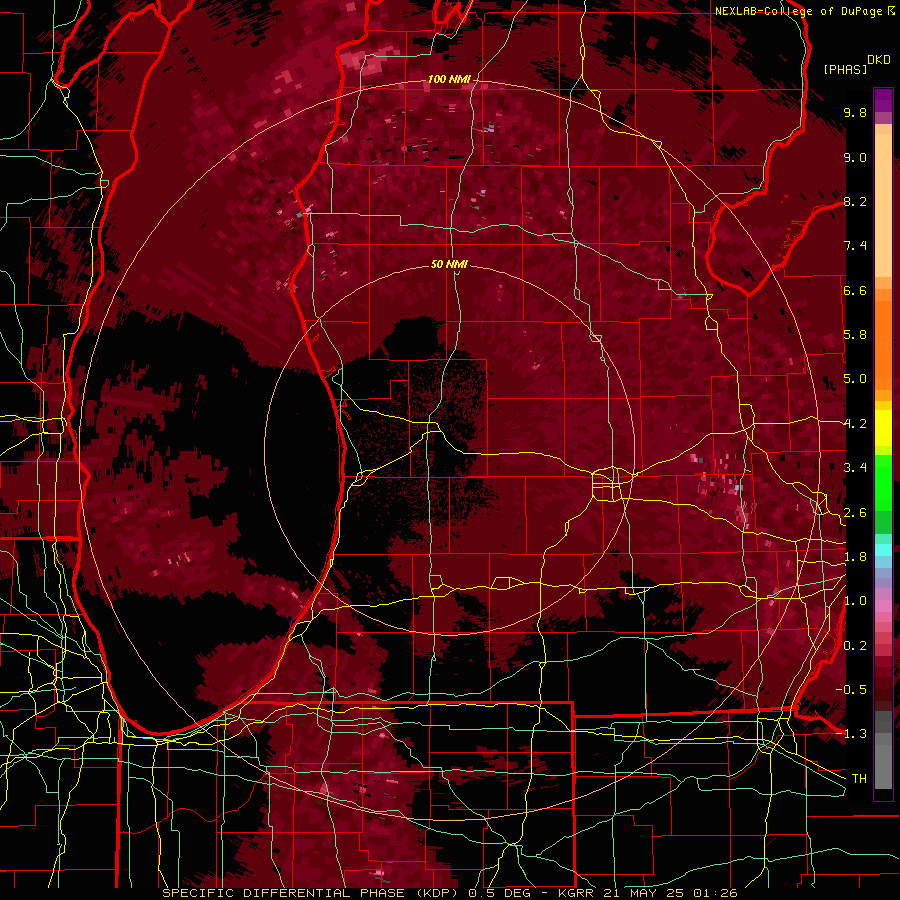The width and height of the screenshot is (900, 900).
Task: Click the 9.8 colorbar value
Action: (x=855, y=112)
